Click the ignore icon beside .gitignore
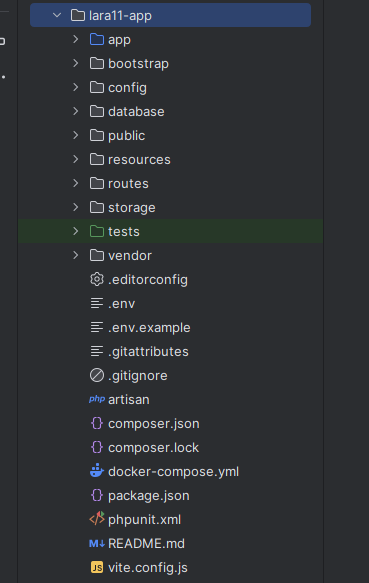 [97, 375]
